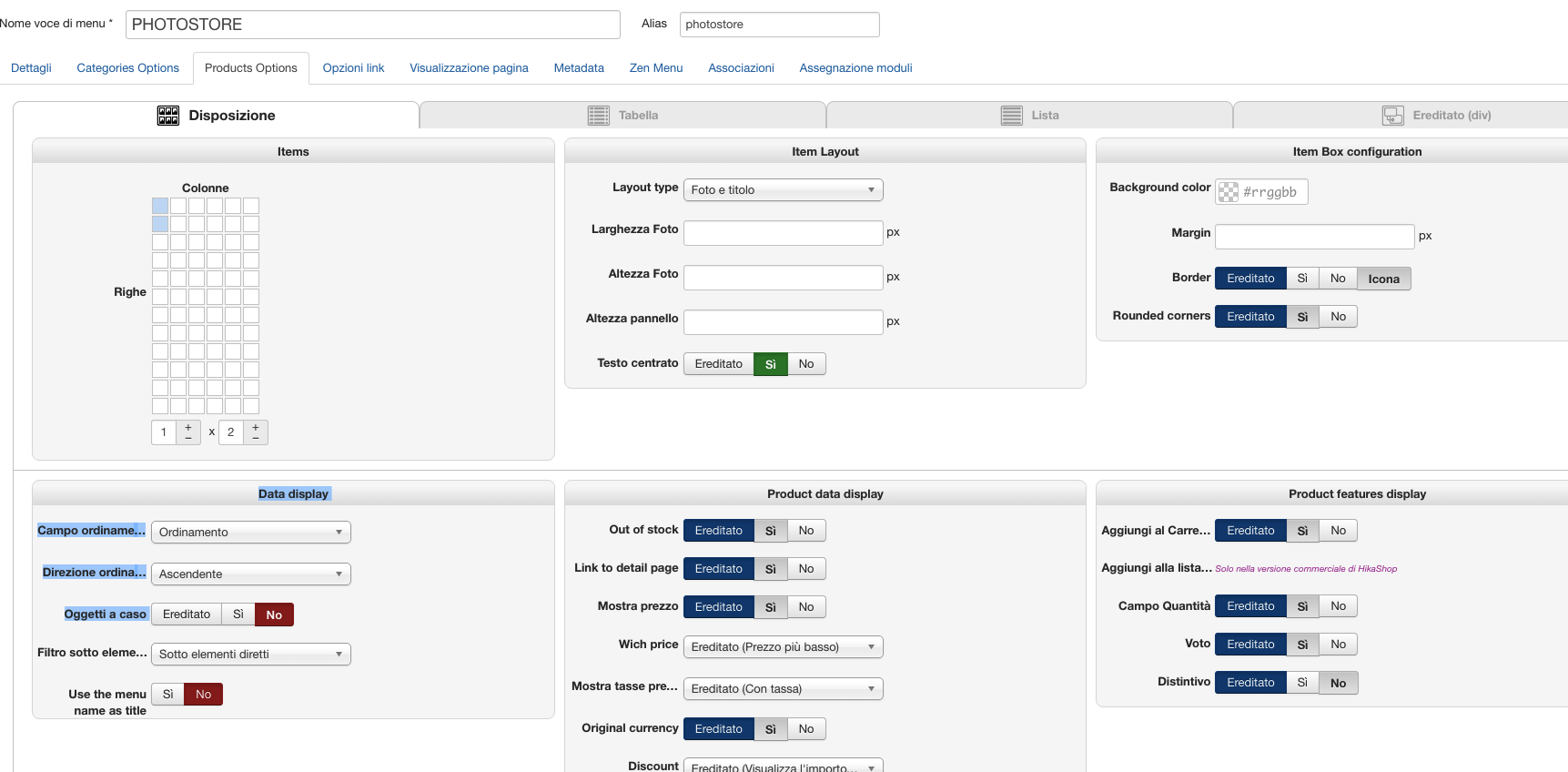This screenshot has width=1568, height=772.
Task: Set Distintivo to Ereditato
Action: tap(1250, 683)
